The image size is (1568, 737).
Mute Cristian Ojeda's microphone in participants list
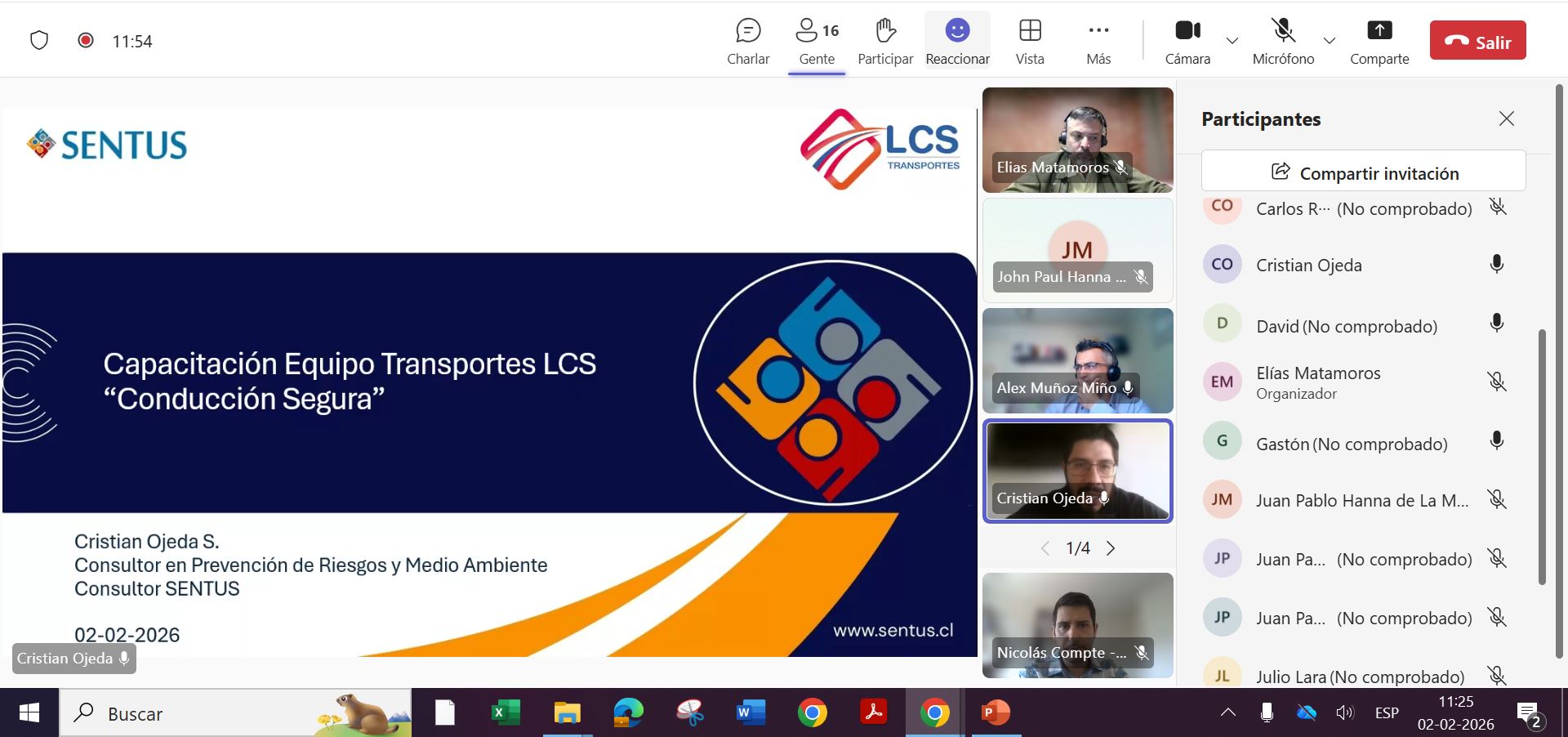coord(1496,264)
